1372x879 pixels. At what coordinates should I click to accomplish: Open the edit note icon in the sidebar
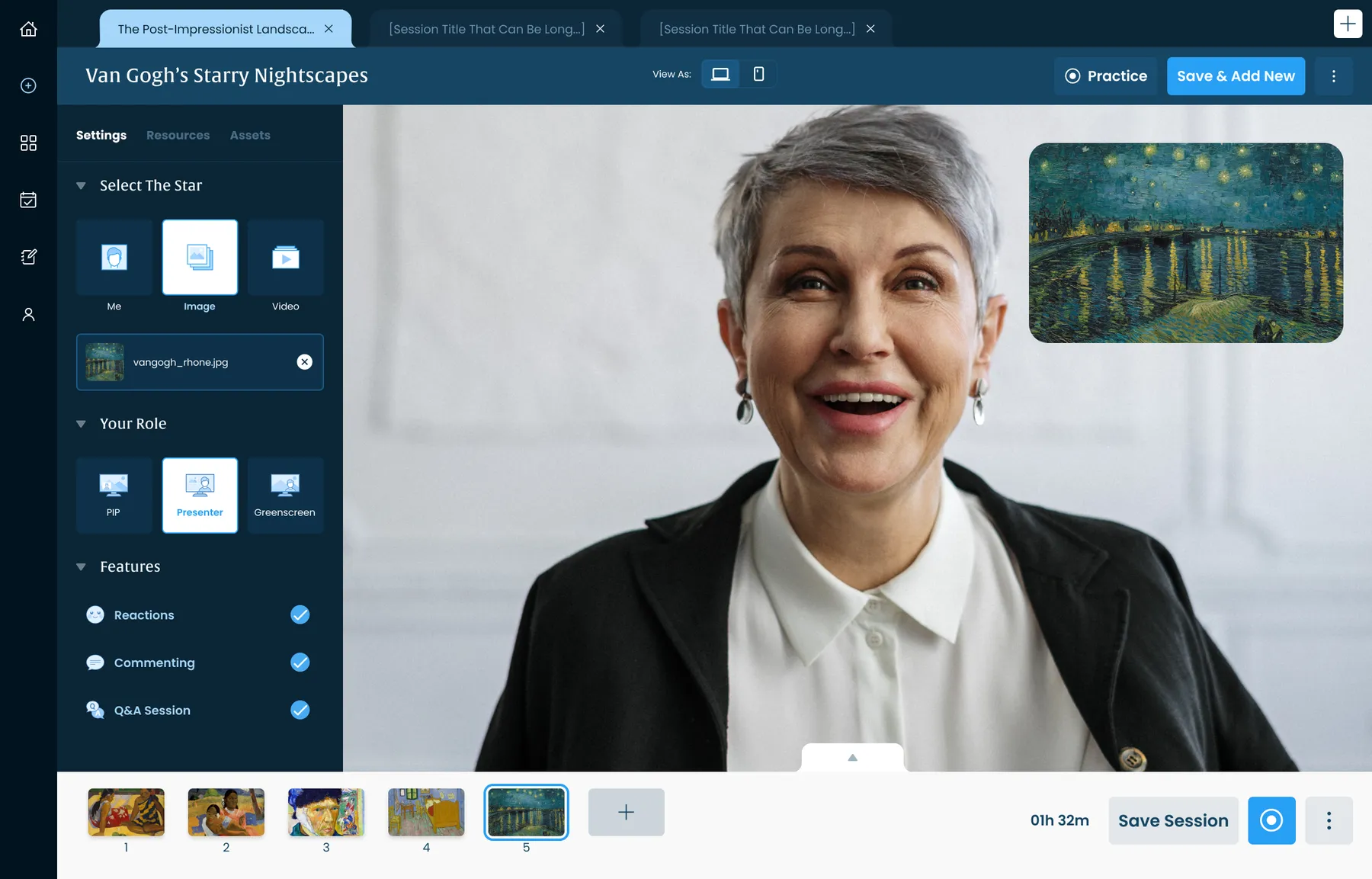tap(28, 257)
